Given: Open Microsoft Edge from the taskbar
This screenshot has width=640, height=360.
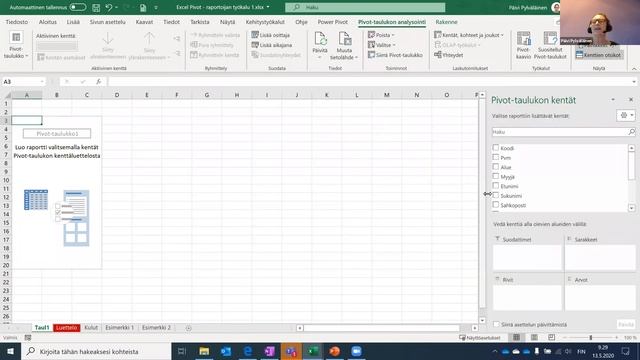Looking at the screenshot, I should pyautogui.click(x=248, y=351).
